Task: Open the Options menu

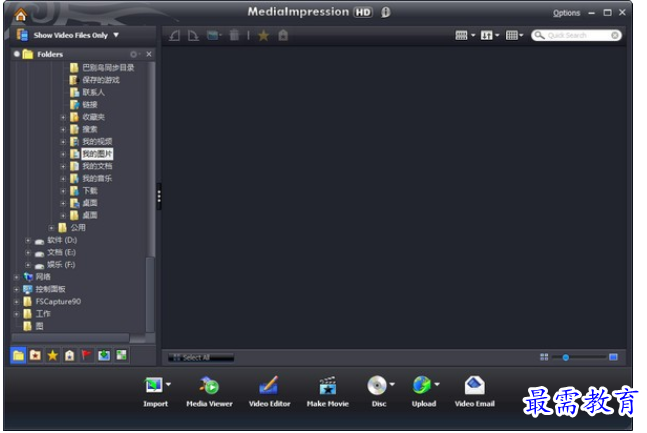Action: (566, 13)
